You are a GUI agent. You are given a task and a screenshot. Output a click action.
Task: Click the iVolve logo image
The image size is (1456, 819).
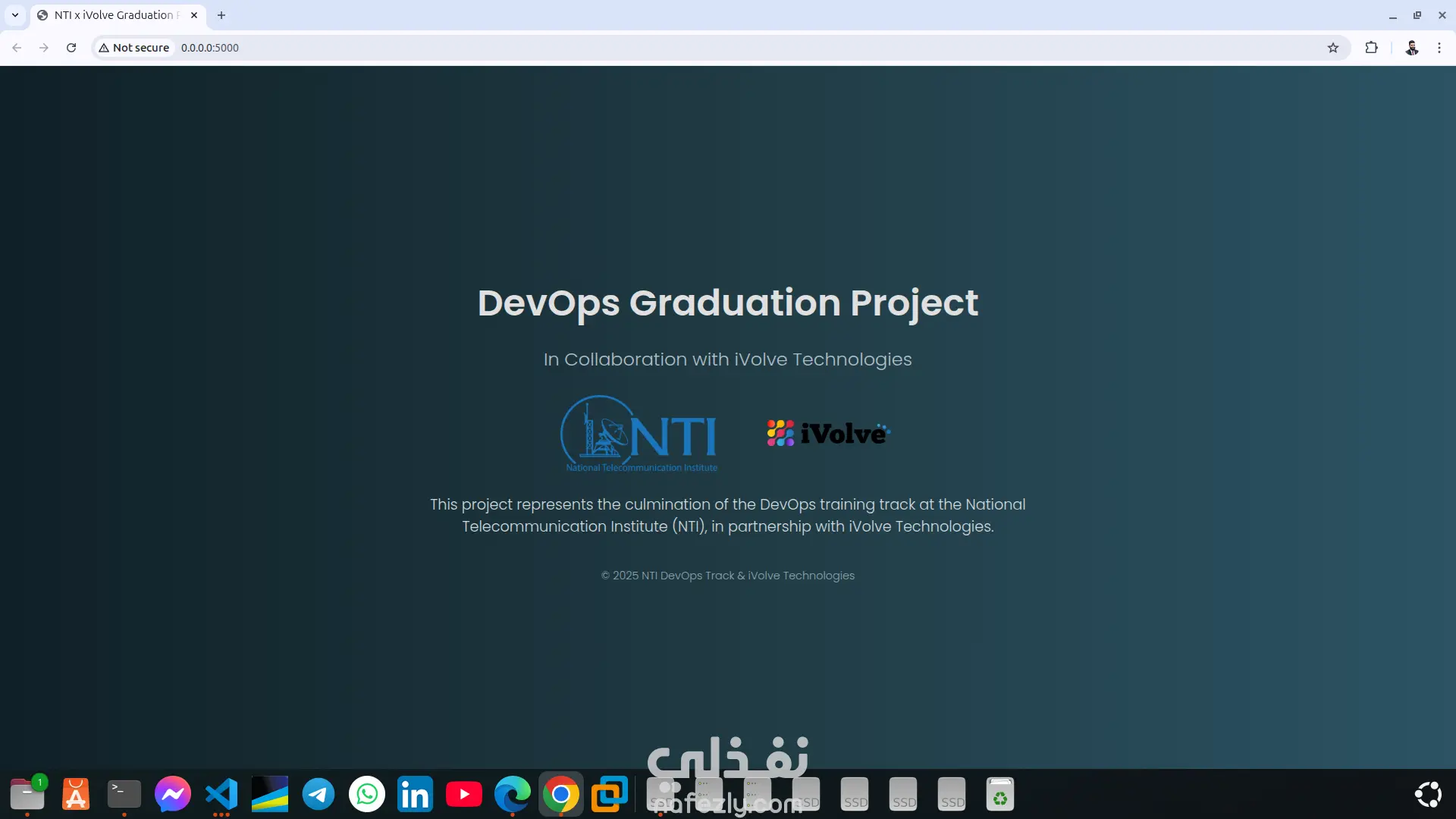pyautogui.click(x=829, y=433)
